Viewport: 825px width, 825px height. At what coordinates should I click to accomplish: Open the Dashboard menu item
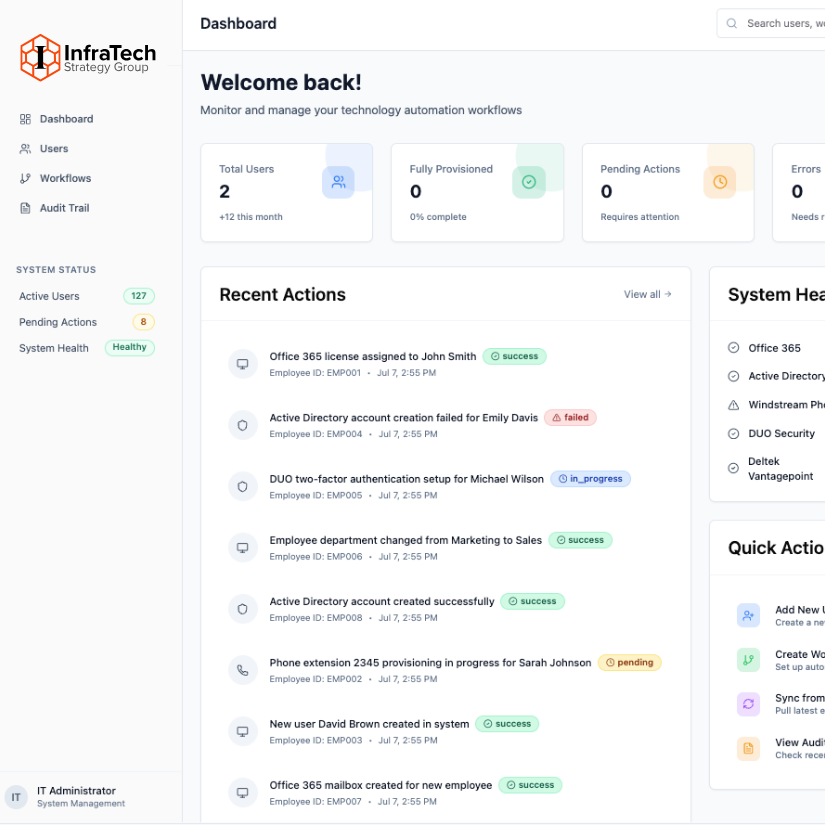pyautogui.click(x=66, y=119)
